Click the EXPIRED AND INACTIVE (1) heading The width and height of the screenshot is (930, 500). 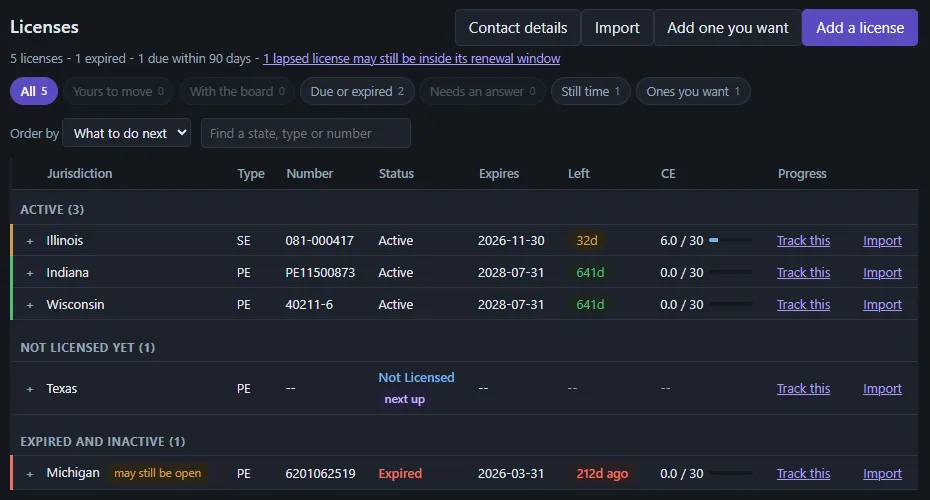click(103, 442)
